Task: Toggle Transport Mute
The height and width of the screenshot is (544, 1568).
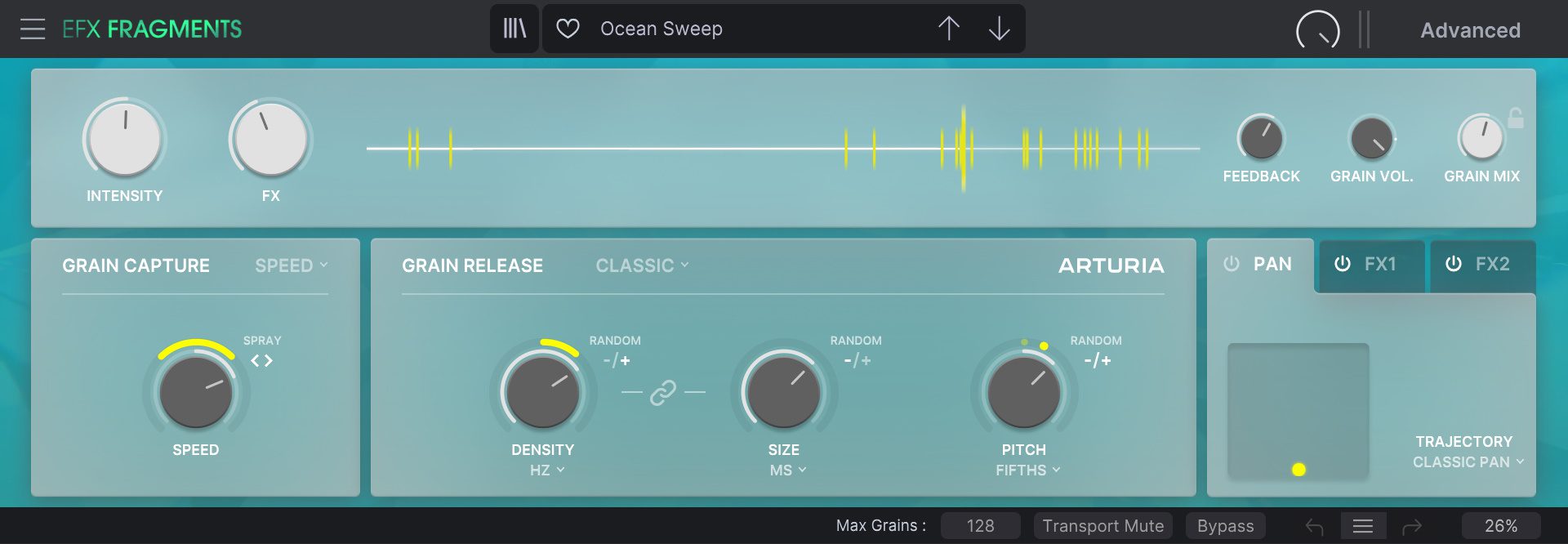Action: click(1102, 526)
